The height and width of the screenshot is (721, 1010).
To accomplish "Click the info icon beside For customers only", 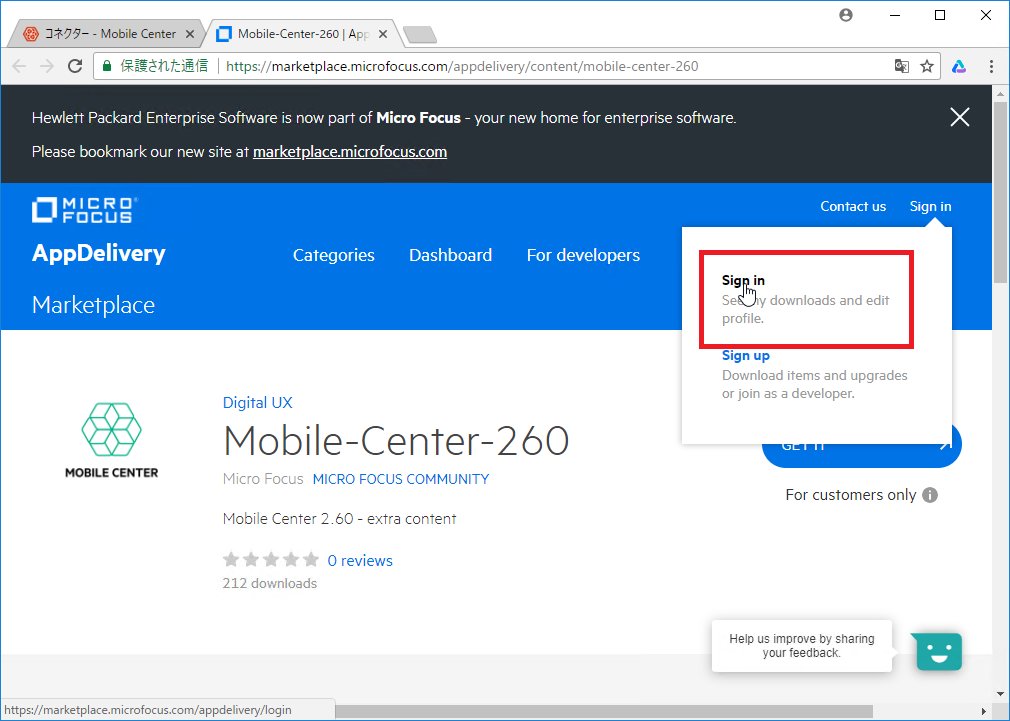I will pos(930,495).
